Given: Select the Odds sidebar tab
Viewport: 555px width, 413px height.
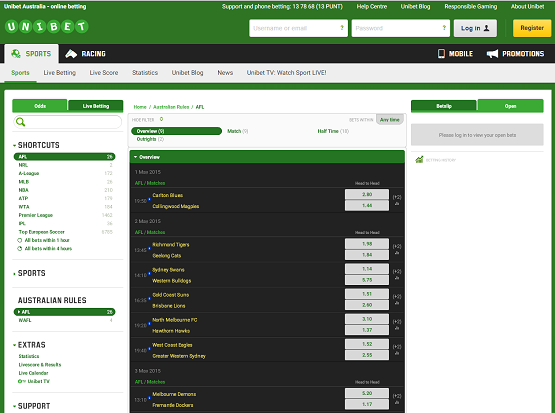Looking at the screenshot, I should [40, 106].
